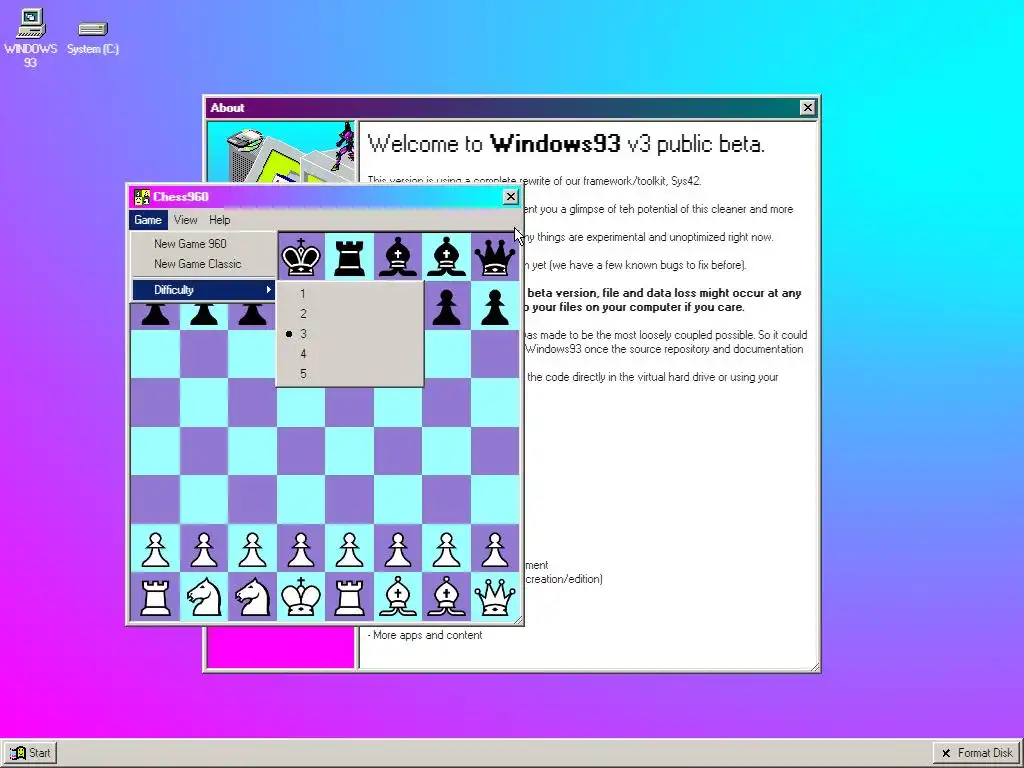Screen dimensions: 1024x768
Task: Open the Help menu
Action: [219, 220]
